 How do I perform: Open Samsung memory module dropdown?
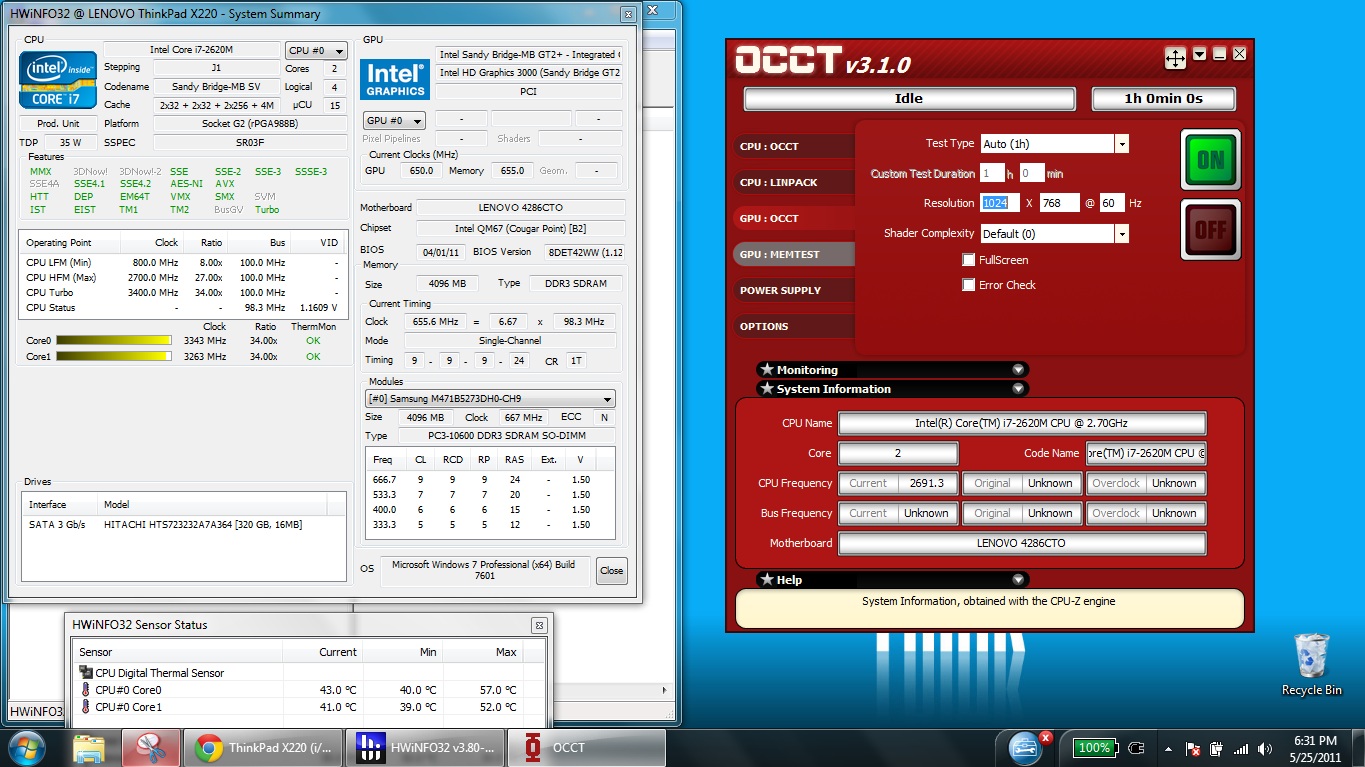[x=490, y=398]
